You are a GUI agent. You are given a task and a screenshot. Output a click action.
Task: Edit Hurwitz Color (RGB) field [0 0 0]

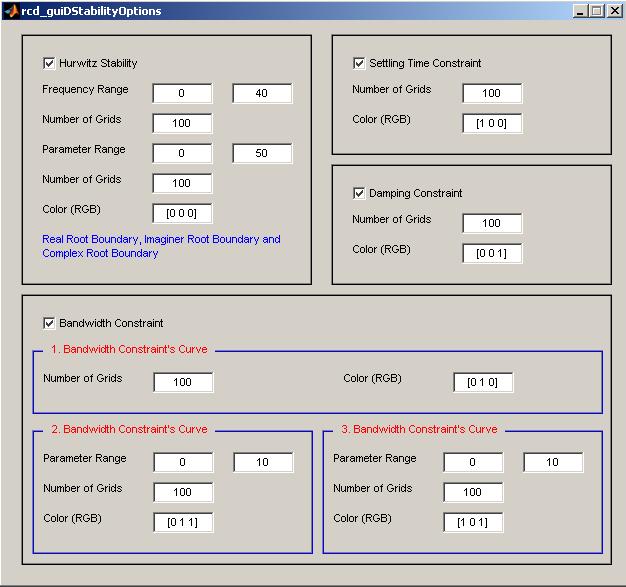[x=182, y=213]
